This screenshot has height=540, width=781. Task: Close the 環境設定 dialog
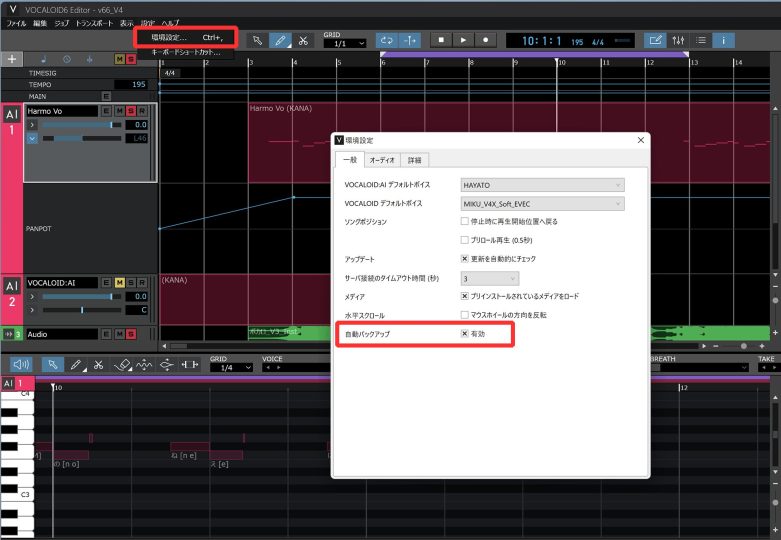click(x=641, y=140)
